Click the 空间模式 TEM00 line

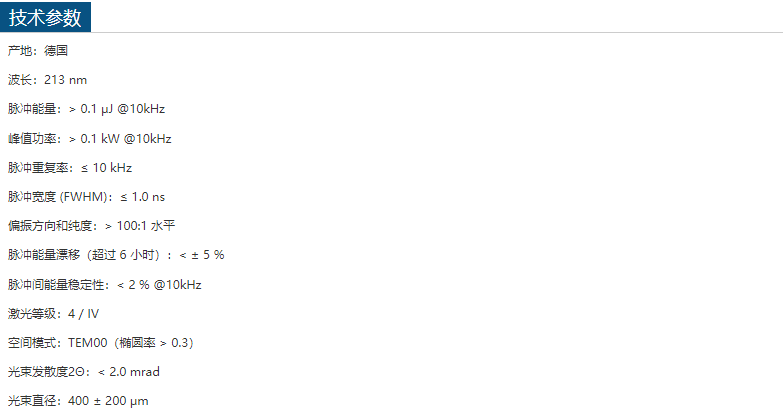(101, 343)
